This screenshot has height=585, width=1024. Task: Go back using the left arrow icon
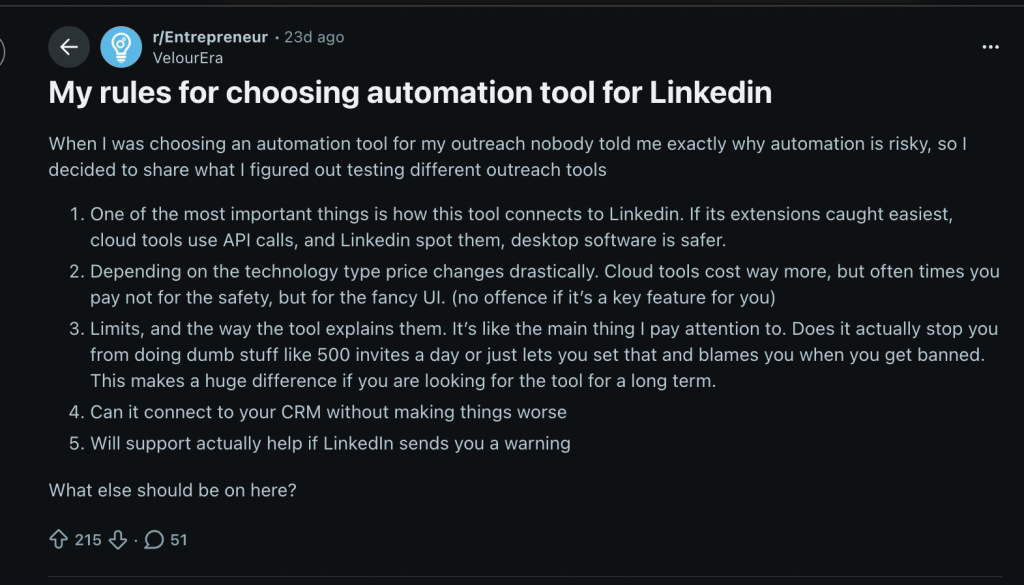tap(68, 46)
